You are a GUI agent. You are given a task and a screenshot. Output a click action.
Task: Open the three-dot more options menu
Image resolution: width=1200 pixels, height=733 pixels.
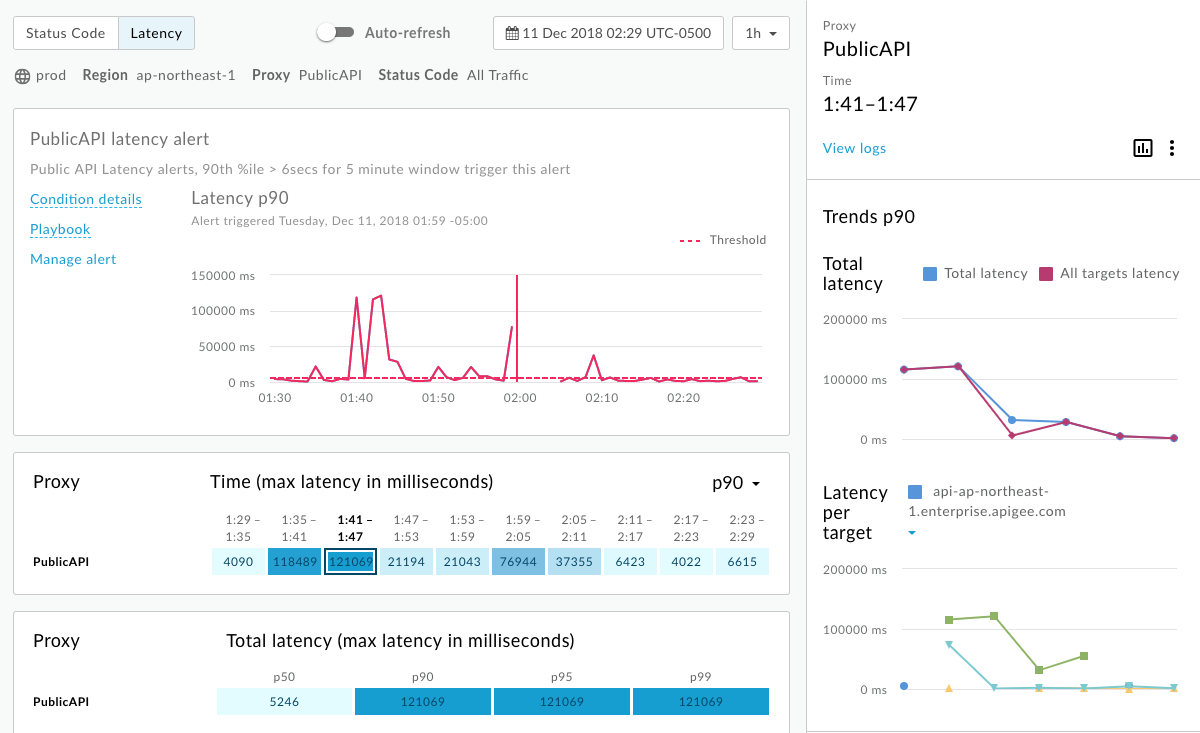click(x=1172, y=148)
